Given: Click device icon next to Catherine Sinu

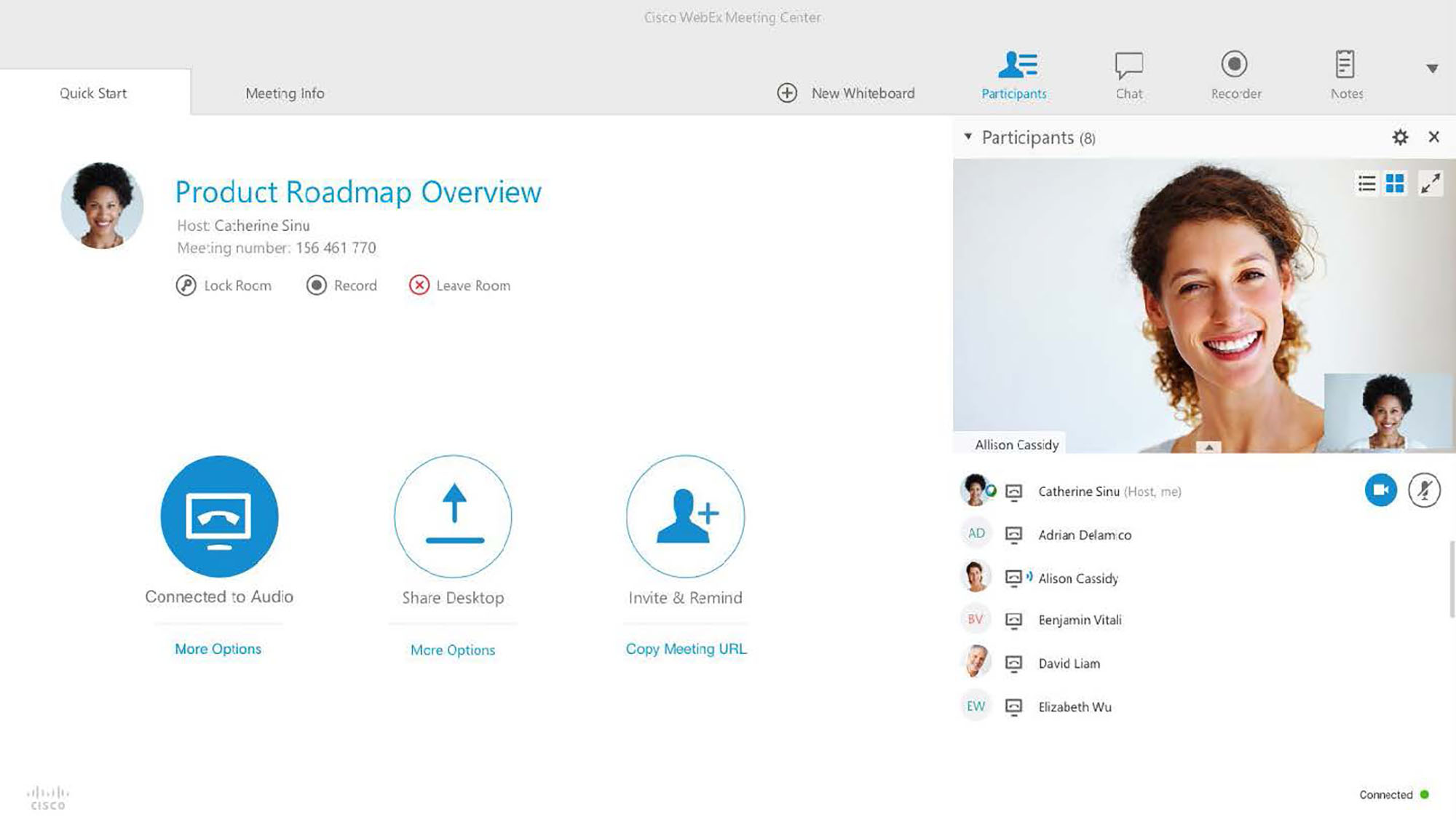Looking at the screenshot, I should point(1013,492).
